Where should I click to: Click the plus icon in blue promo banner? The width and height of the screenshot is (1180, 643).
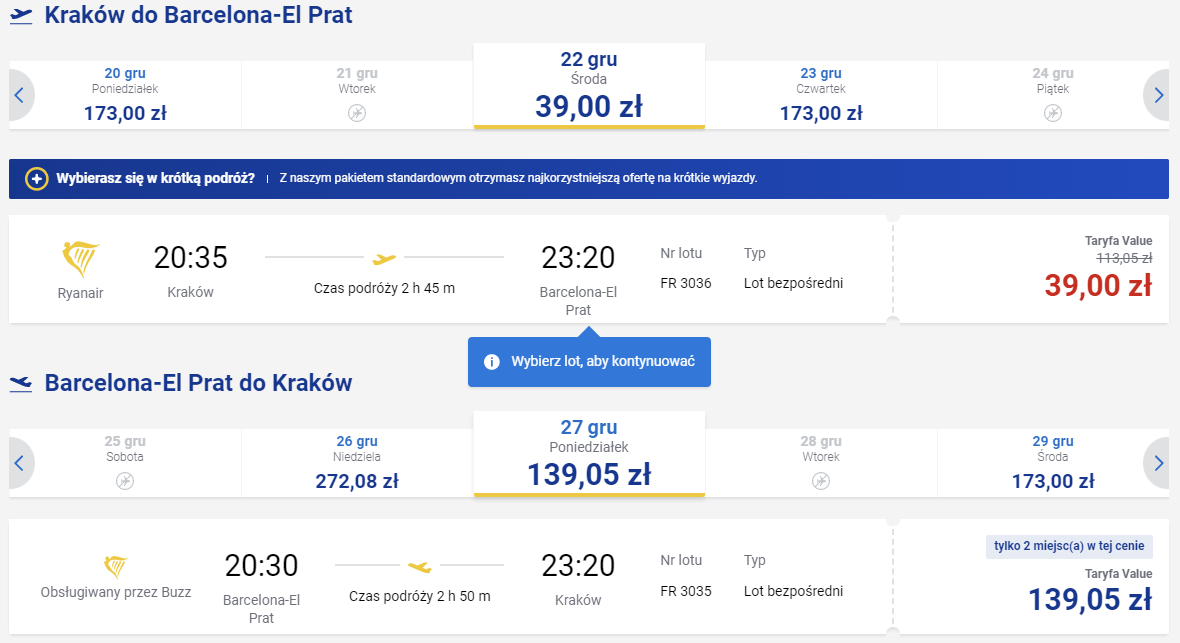pos(36,178)
